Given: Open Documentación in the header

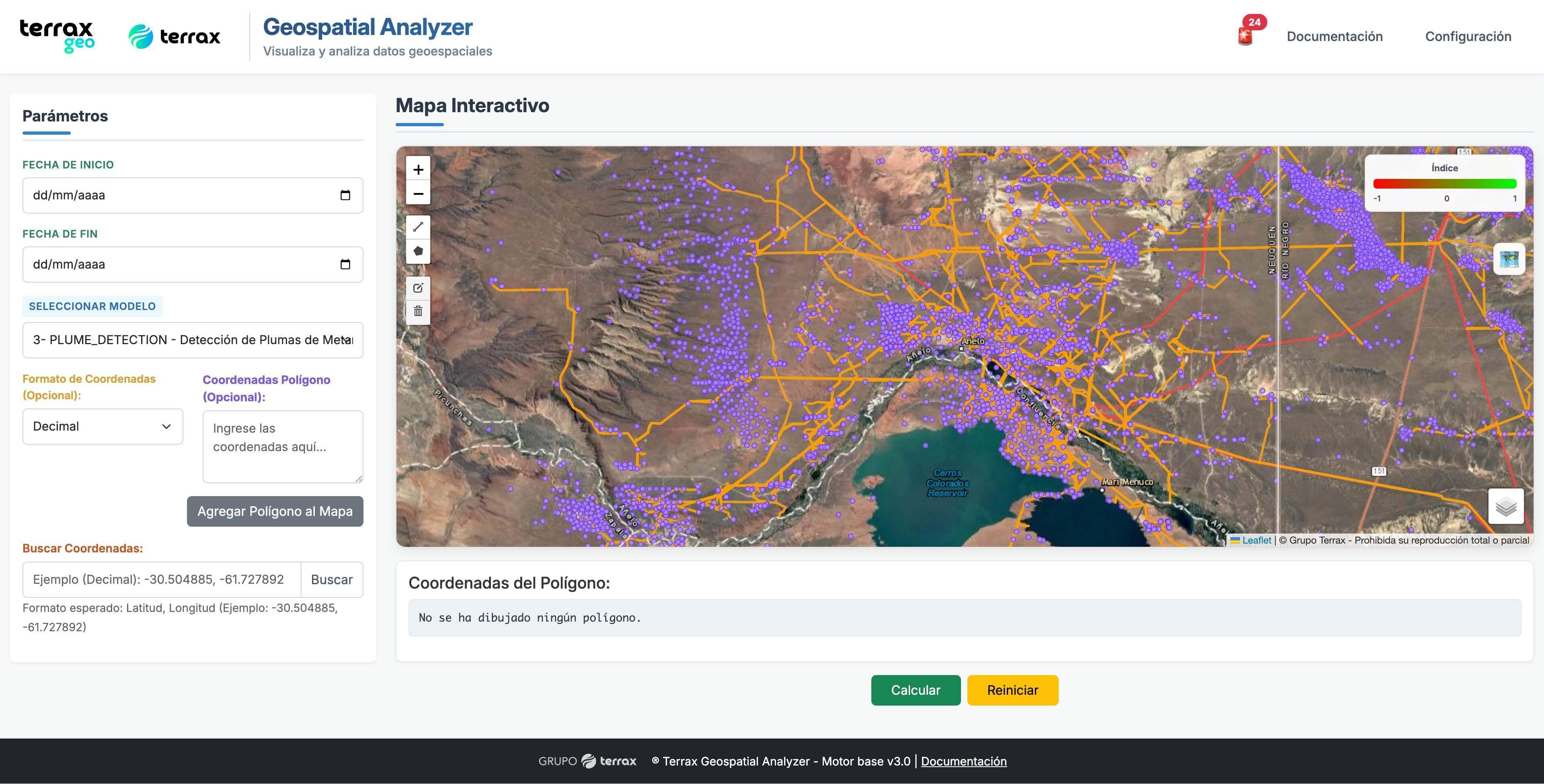Looking at the screenshot, I should (x=1334, y=37).
